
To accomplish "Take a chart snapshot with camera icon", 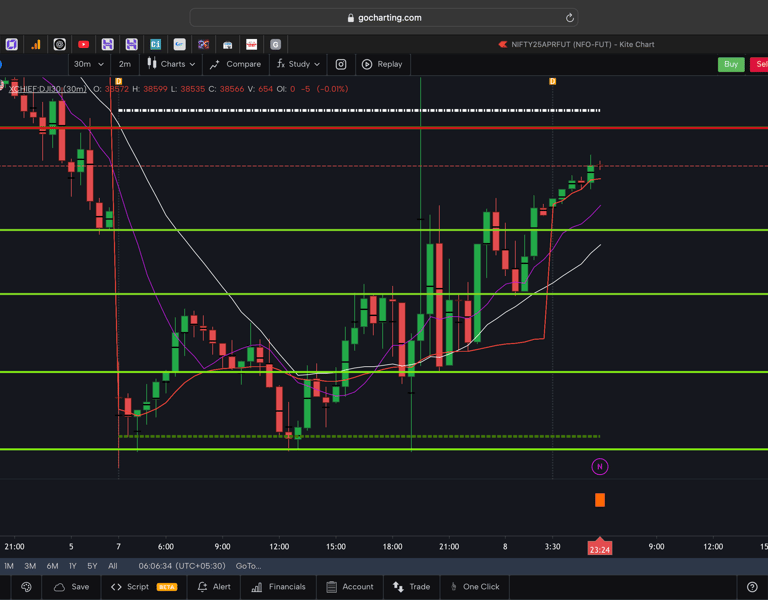I will 341,64.
